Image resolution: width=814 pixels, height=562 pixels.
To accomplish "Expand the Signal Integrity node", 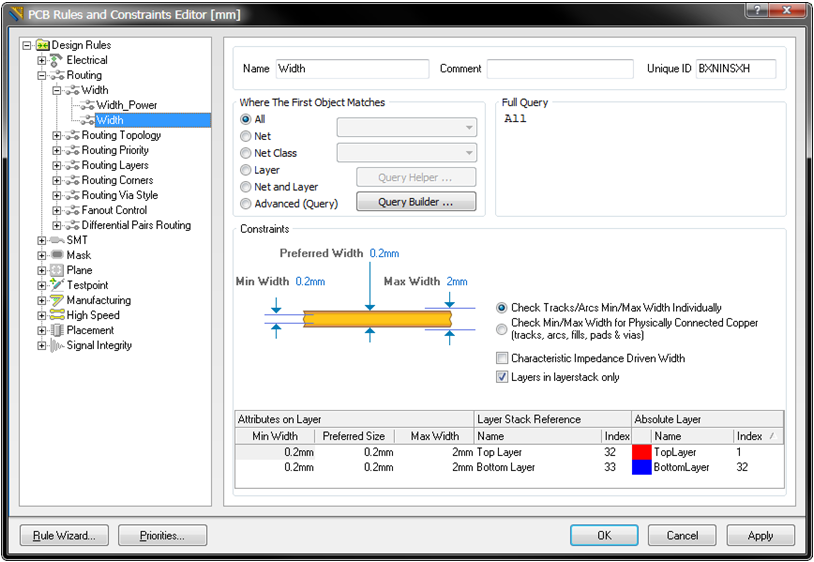I will [42, 346].
